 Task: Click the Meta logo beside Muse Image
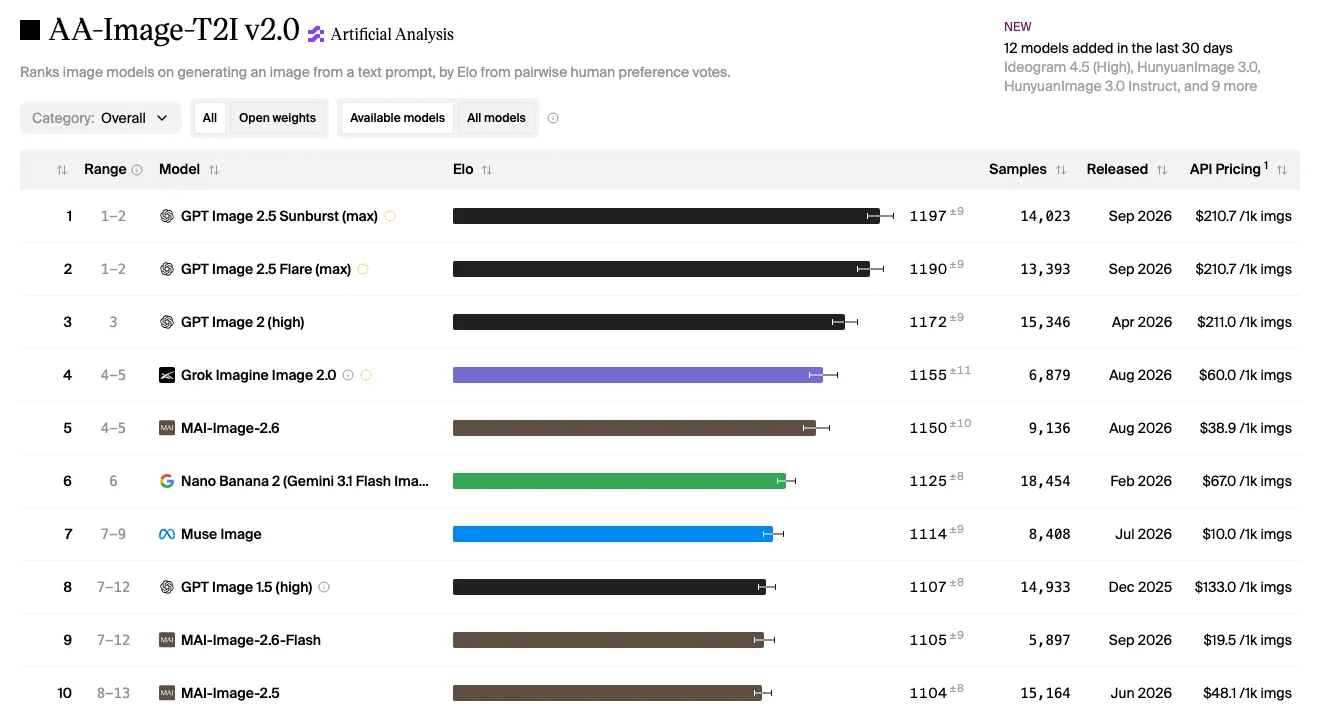coord(167,534)
